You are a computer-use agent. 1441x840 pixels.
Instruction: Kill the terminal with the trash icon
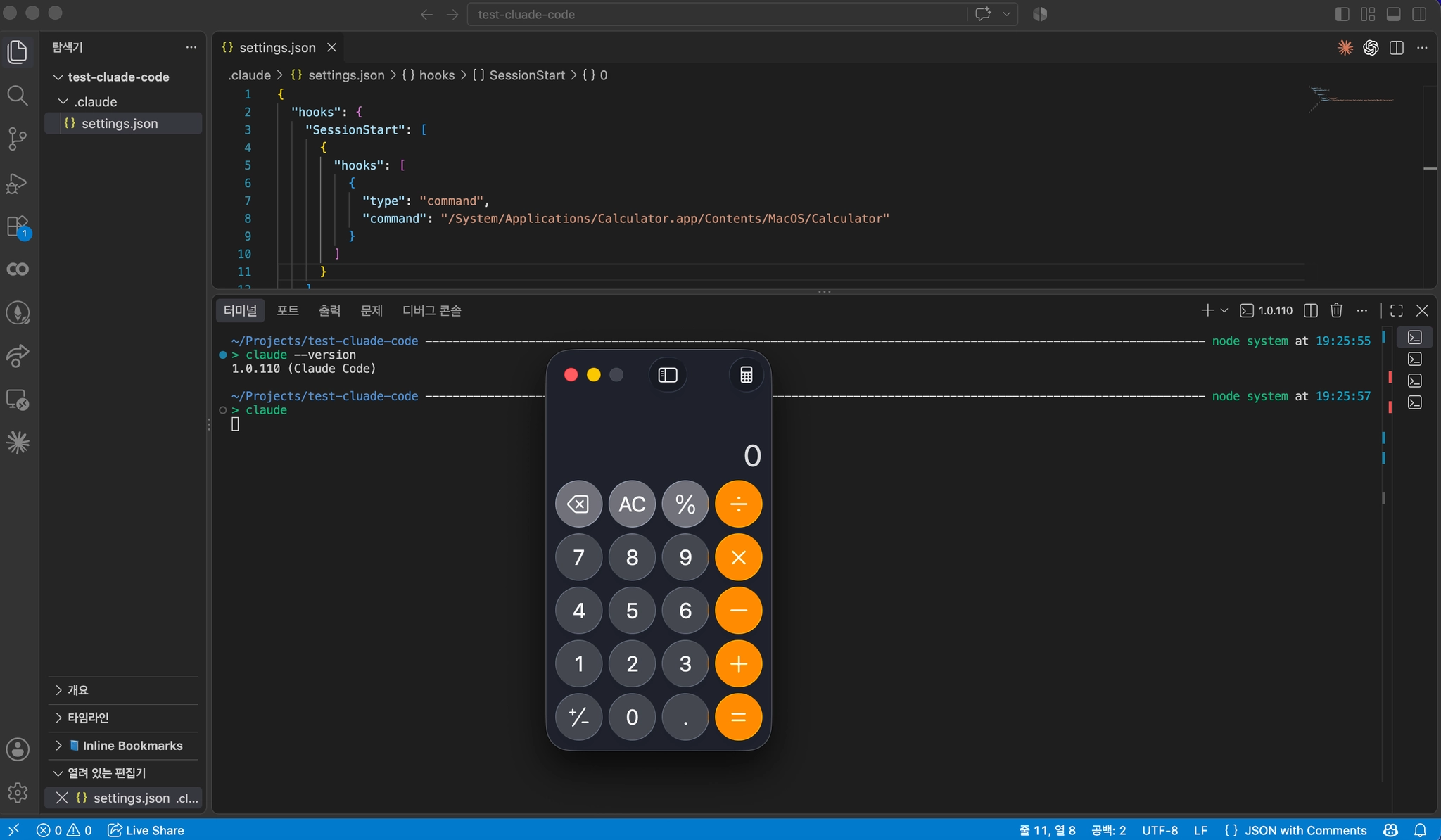coord(1336,310)
